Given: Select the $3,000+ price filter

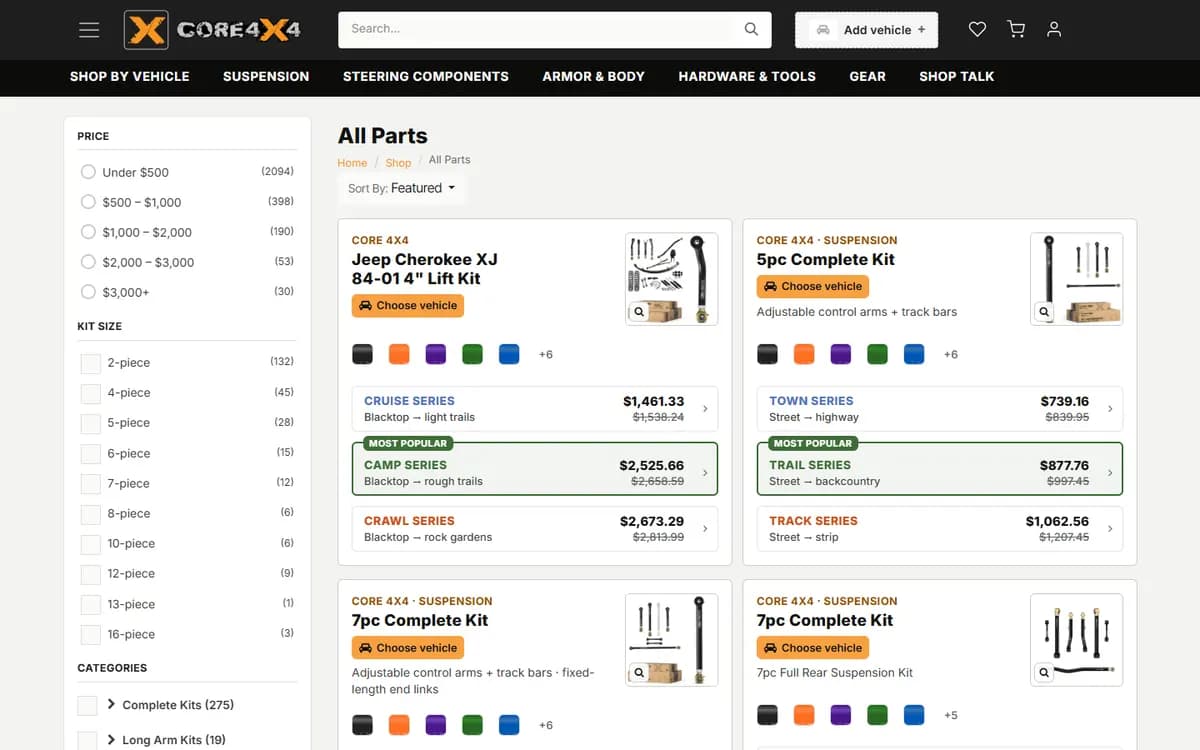Looking at the screenshot, I should click(x=88, y=292).
